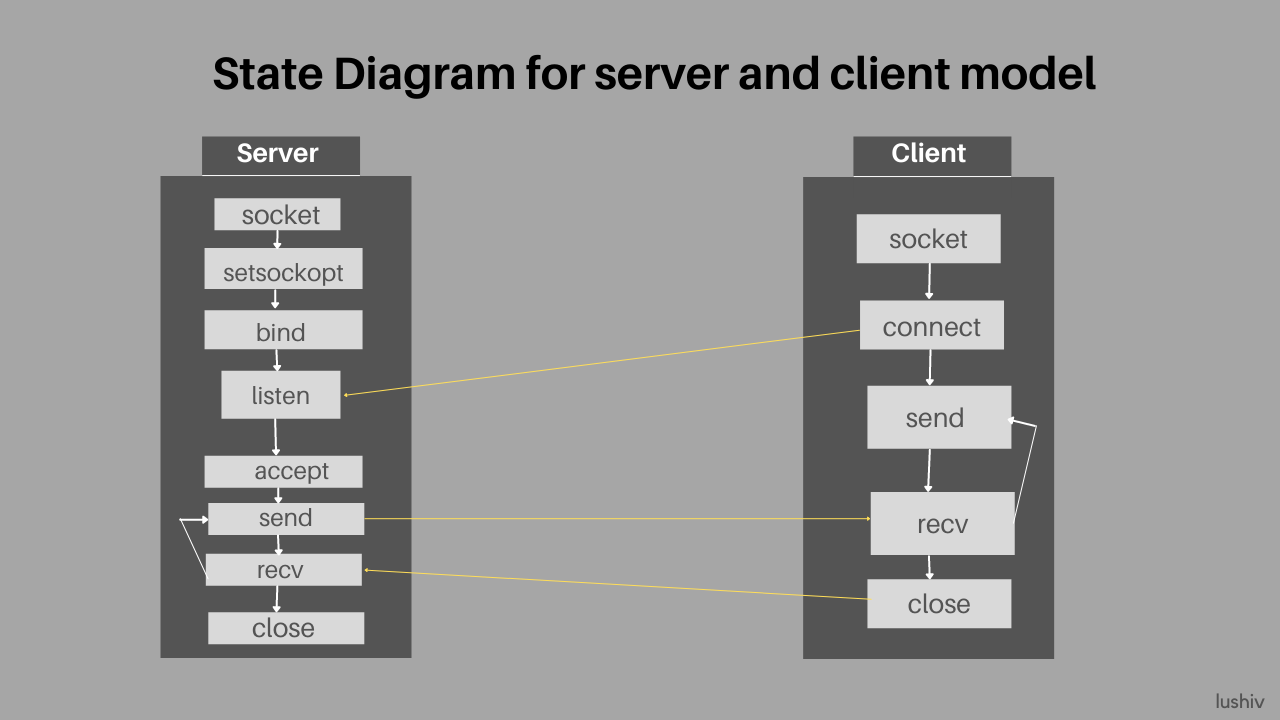Viewport: 1280px width, 720px height.
Task: Select the connect state box
Action: (931, 325)
